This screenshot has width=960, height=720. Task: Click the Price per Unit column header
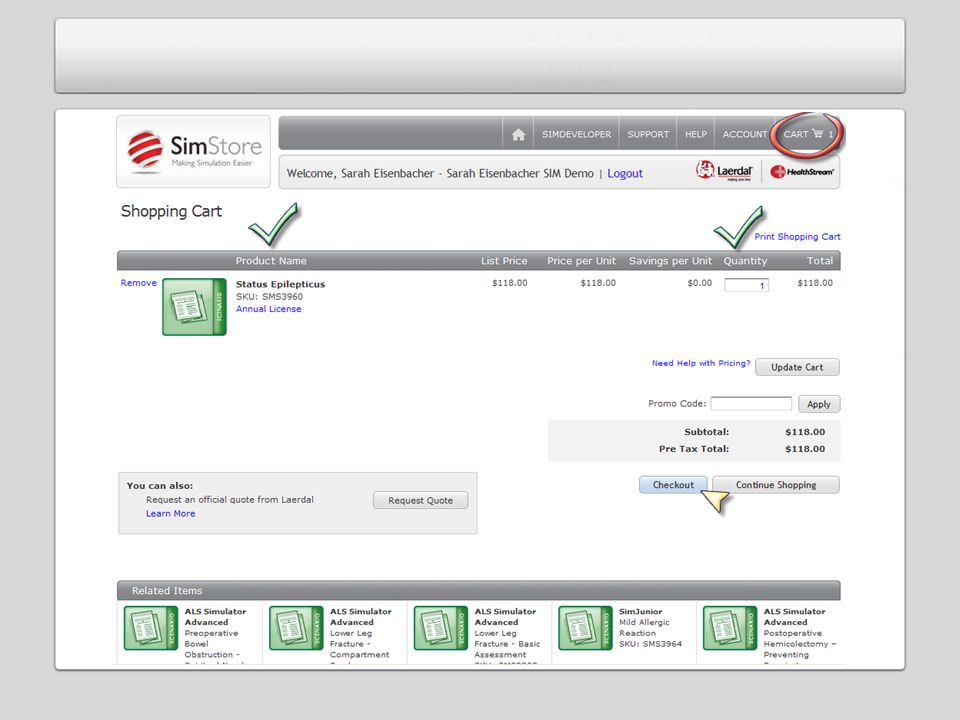[582, 261]
